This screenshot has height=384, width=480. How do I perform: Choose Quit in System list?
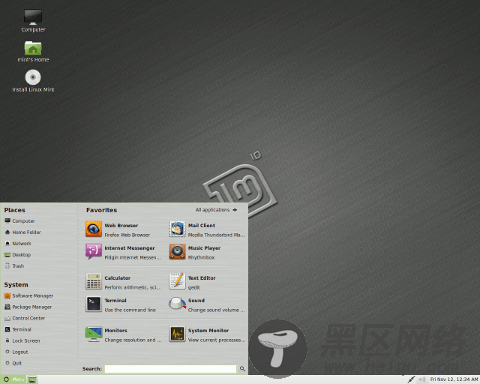(x=13, y=363)
